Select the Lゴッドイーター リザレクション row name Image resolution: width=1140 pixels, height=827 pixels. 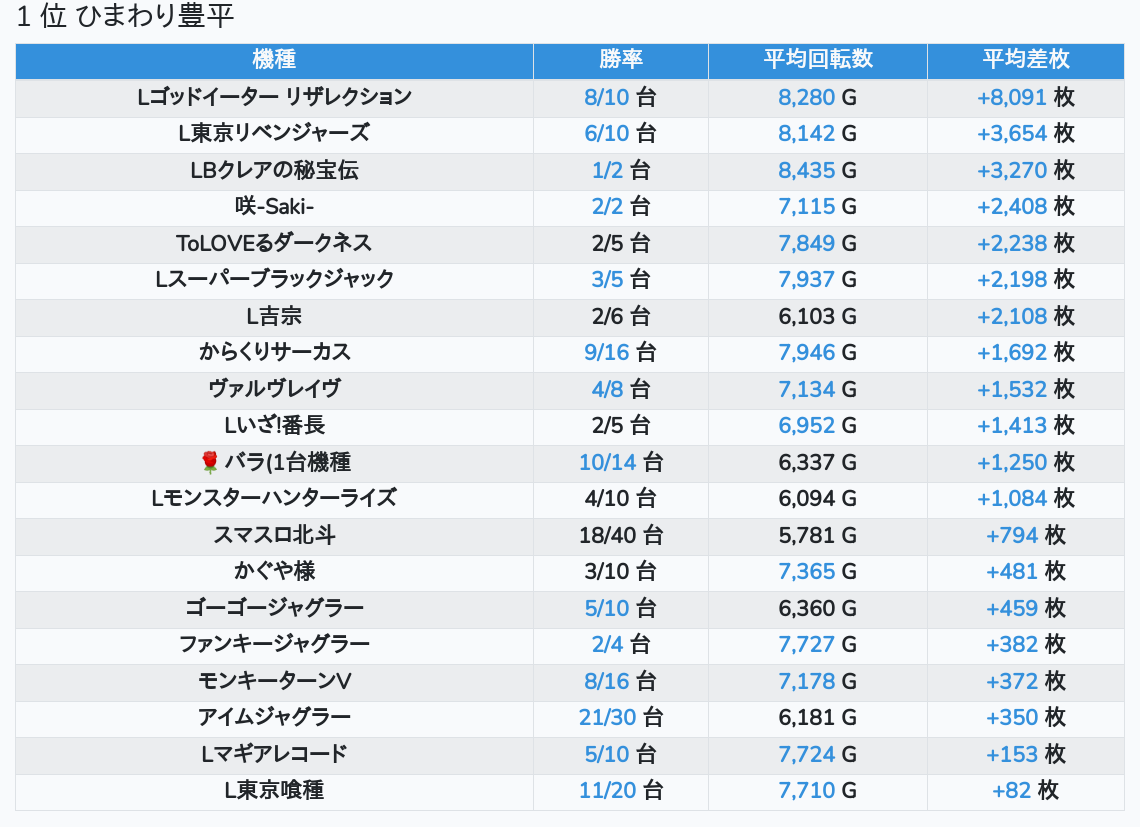click(x=274, y=97)
